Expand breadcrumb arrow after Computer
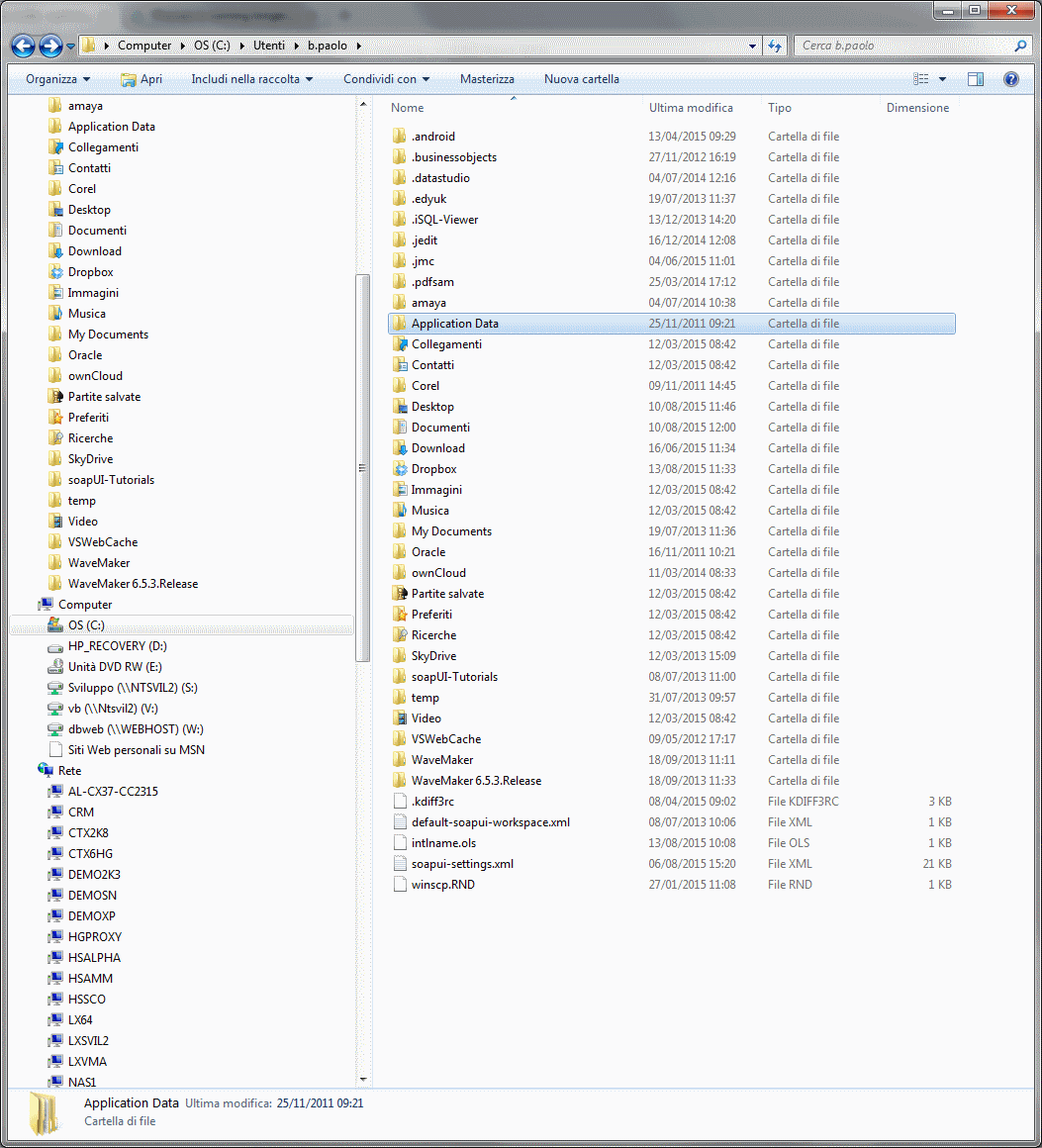This screenshot has height=1148, width=1042. (x=182, y=46)
